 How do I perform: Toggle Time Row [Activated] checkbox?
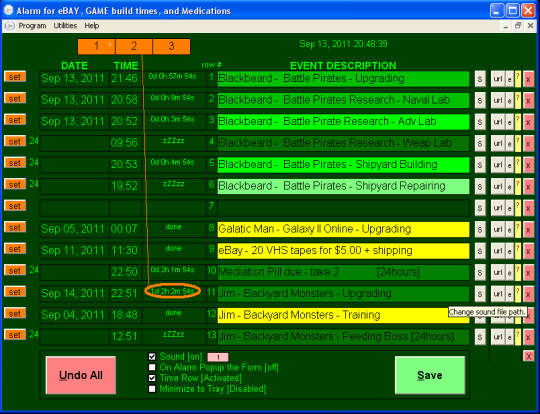click(x=152, y=378)
